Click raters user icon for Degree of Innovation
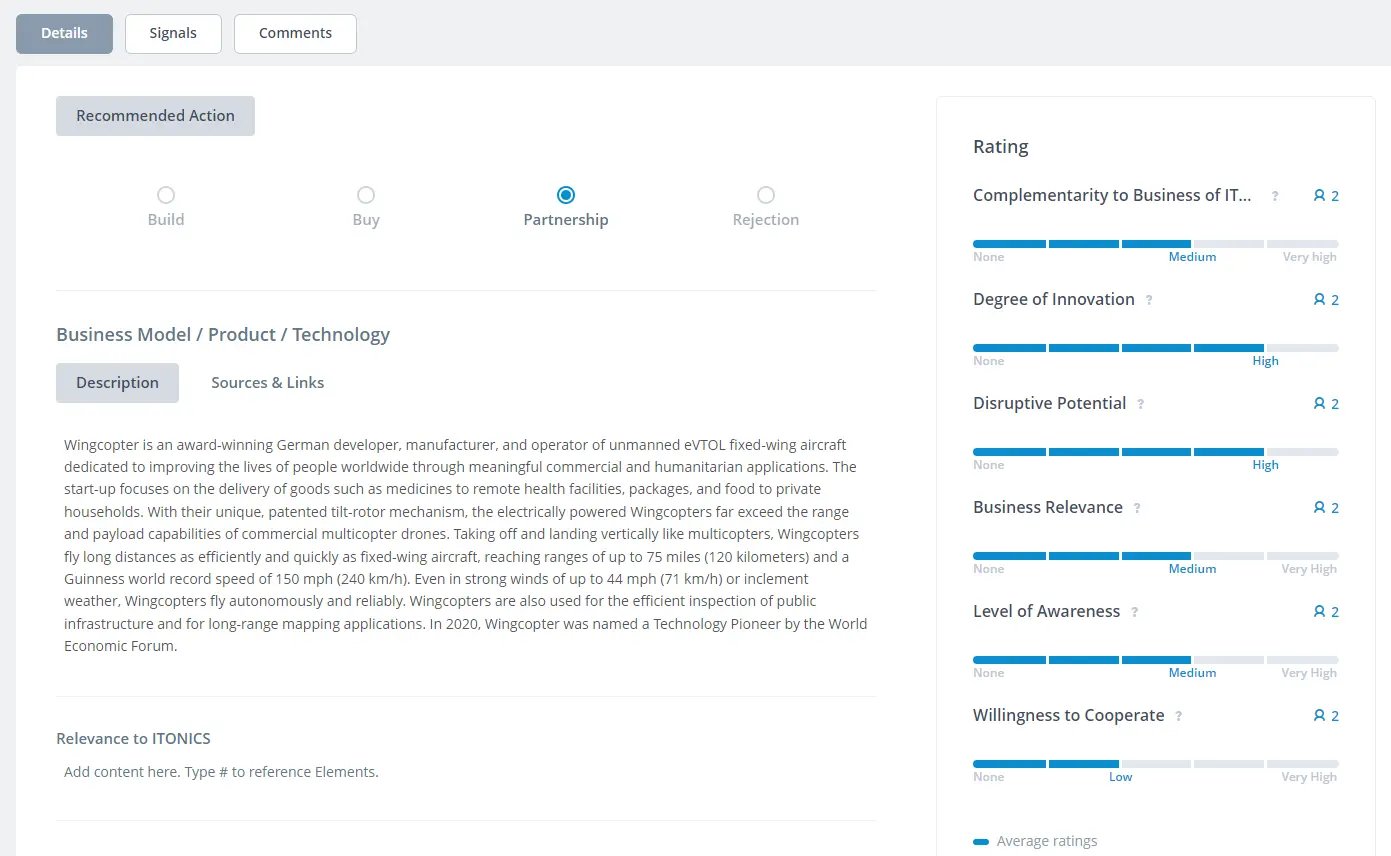 pyautogui.click(x=1319, y=300)
